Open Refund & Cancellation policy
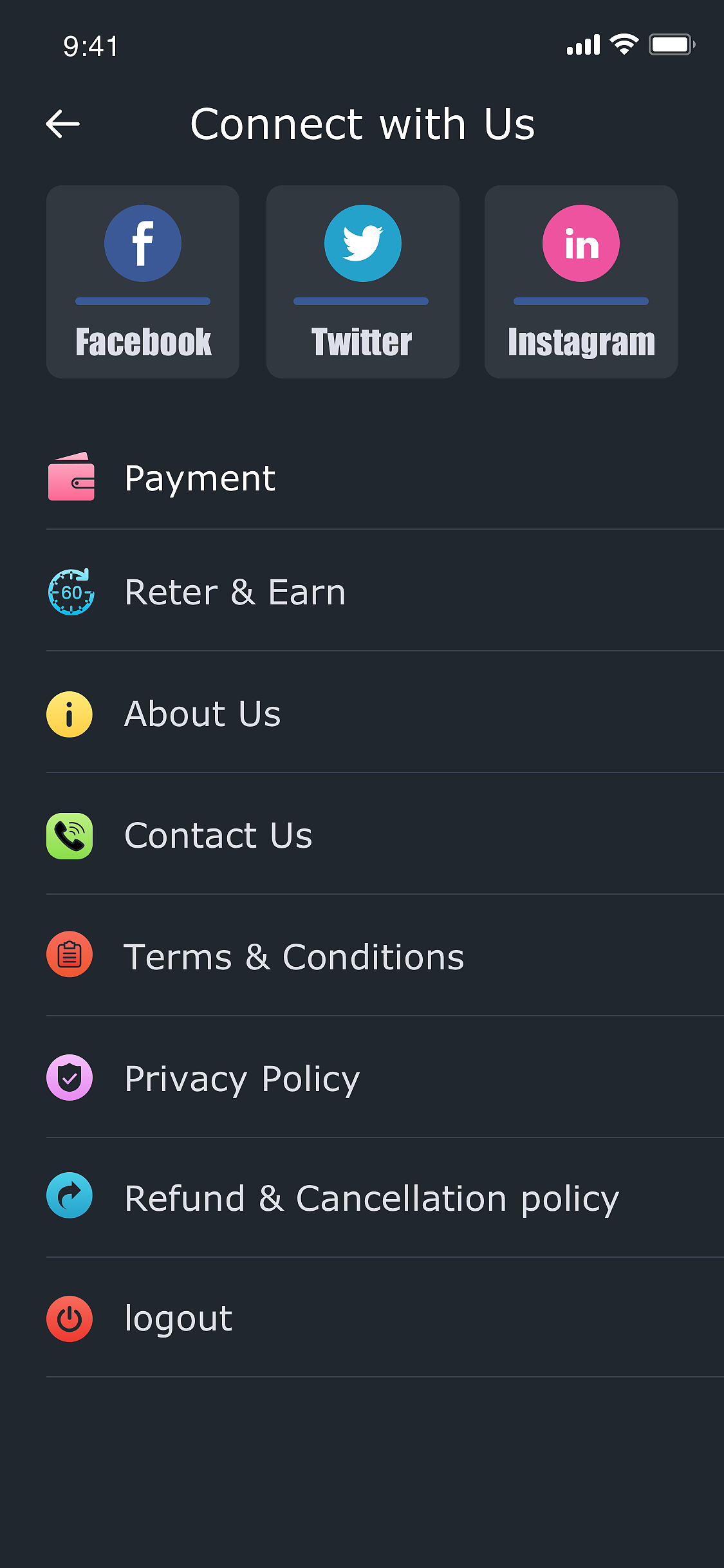 371,1199
